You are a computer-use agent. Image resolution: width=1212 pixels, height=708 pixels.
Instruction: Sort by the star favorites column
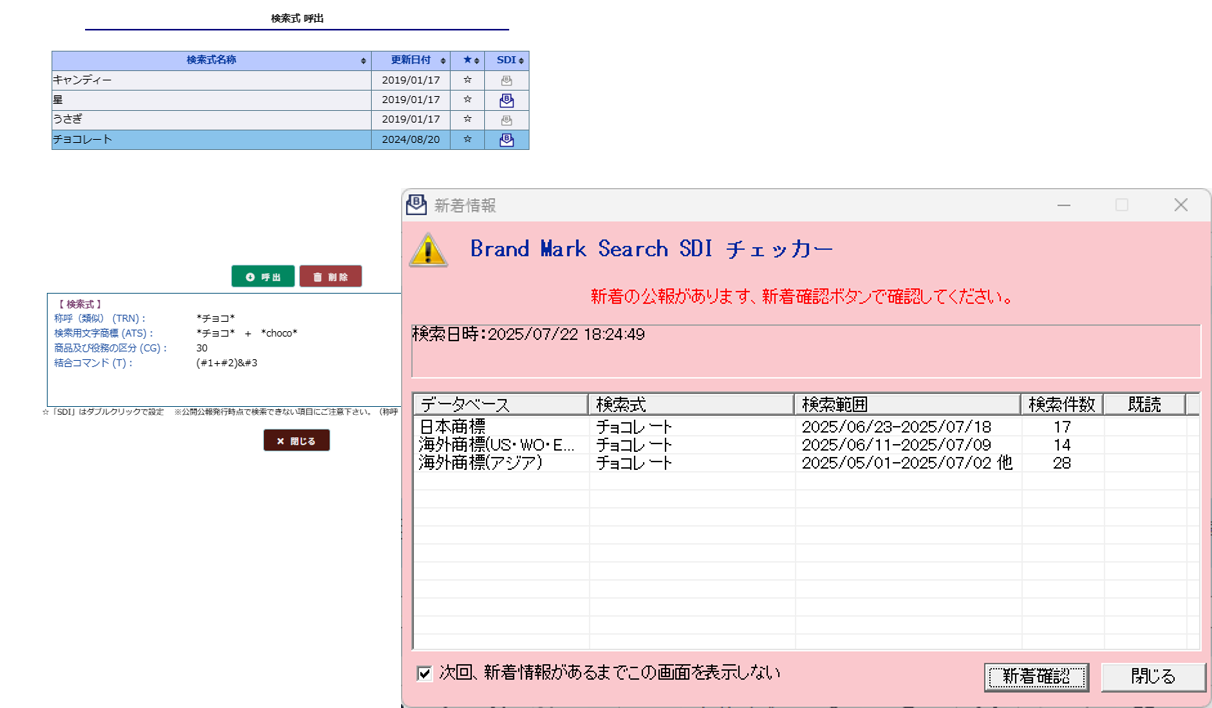(467, 61)
